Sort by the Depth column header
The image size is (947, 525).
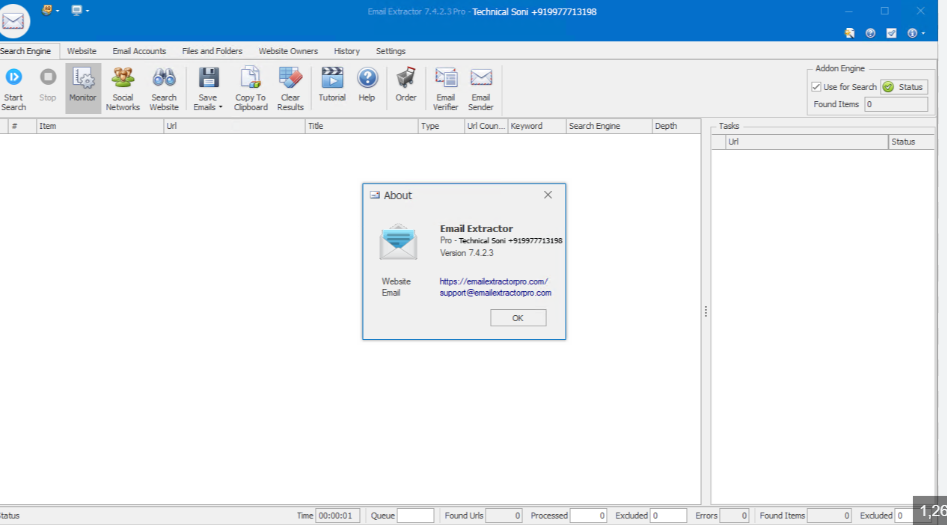(676, 126)
